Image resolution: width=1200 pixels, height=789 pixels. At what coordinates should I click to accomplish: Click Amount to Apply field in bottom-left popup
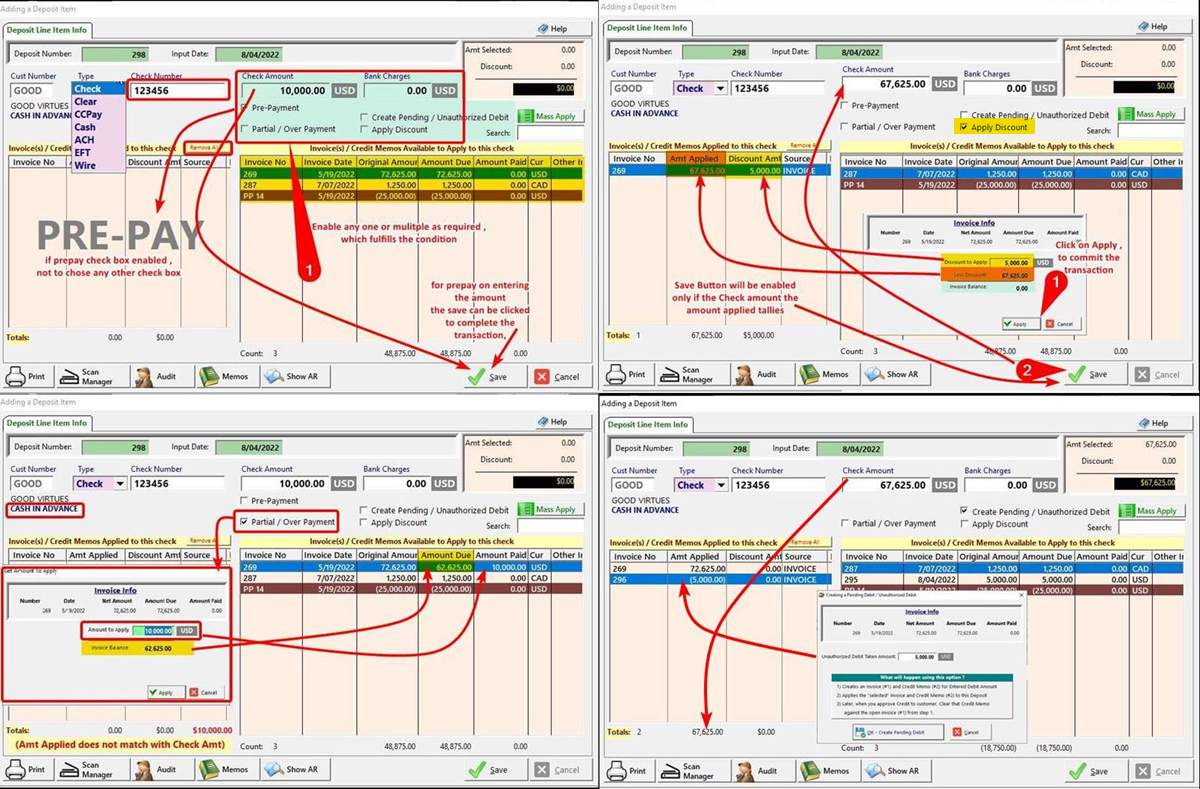click(x=152, y=631)
